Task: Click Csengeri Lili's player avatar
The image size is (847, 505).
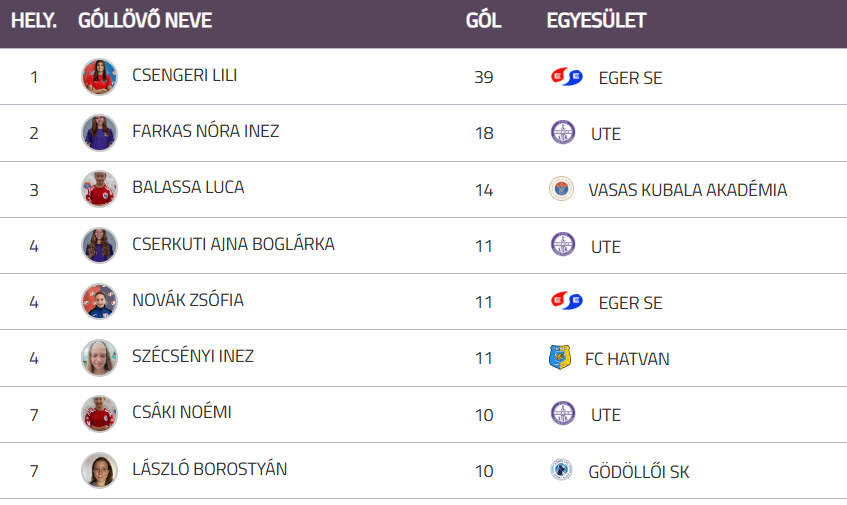Action: click(99, 77)
